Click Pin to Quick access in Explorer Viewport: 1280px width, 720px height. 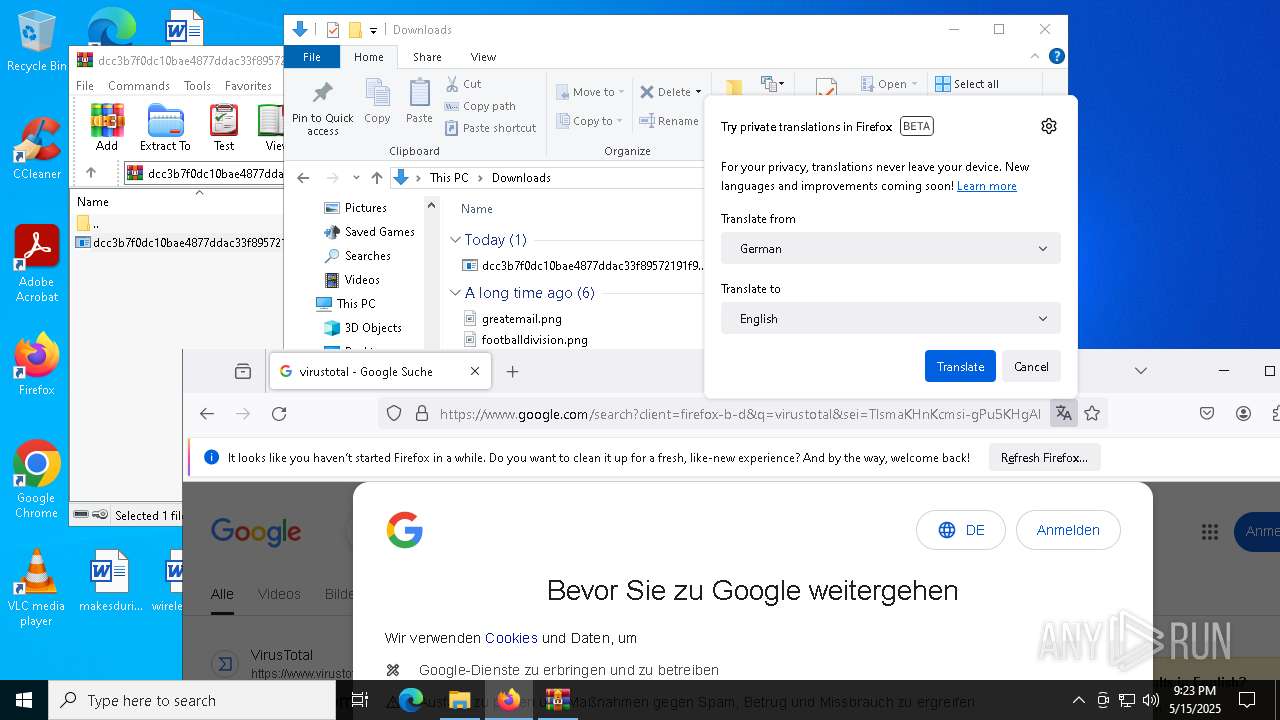322,109
